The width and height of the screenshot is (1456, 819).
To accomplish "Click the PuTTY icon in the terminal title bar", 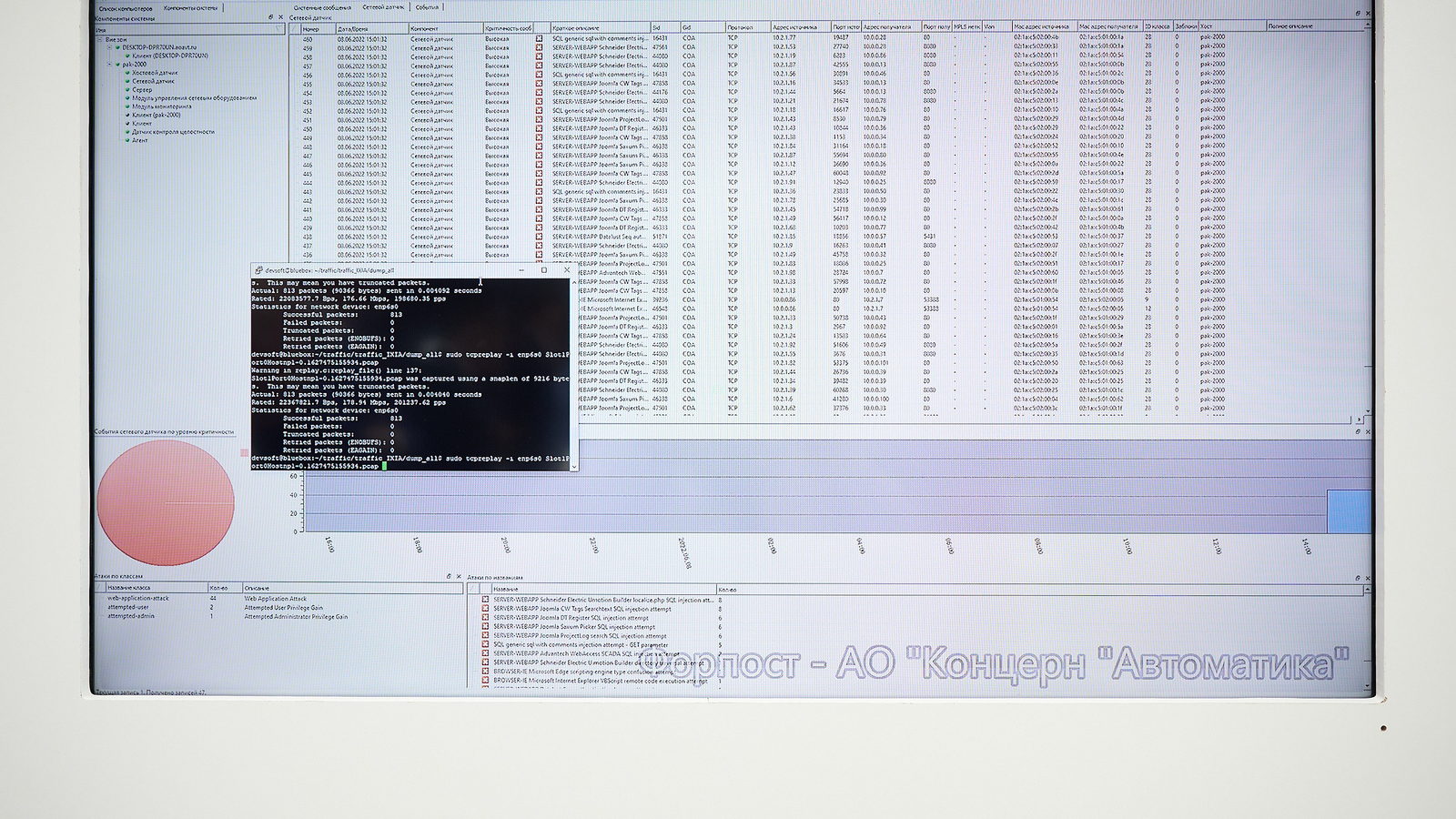I will [258, 270].
